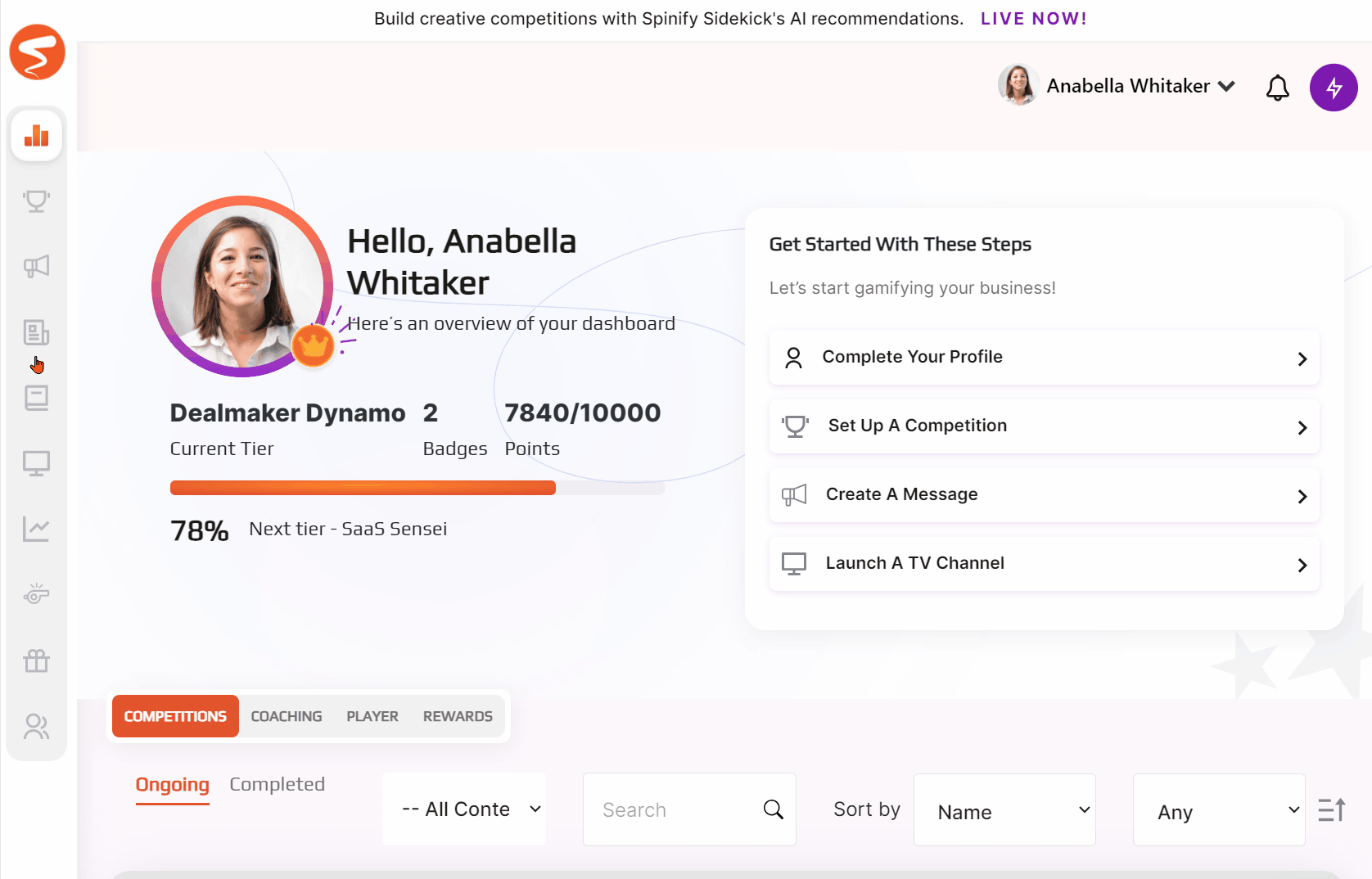Click the purple lightning bolt button top right
This screenshot has height=879, width=1372.
1334,88
